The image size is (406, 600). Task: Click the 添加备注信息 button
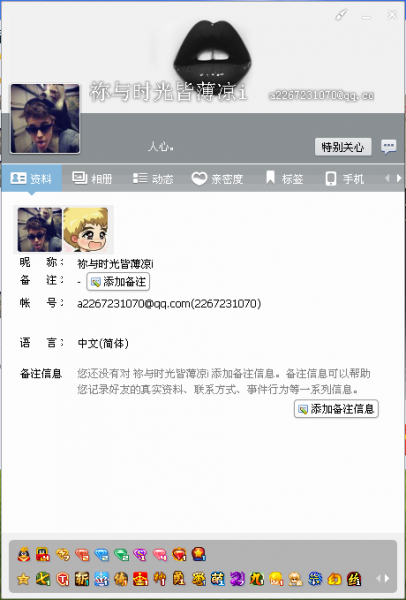coord(336,409)
